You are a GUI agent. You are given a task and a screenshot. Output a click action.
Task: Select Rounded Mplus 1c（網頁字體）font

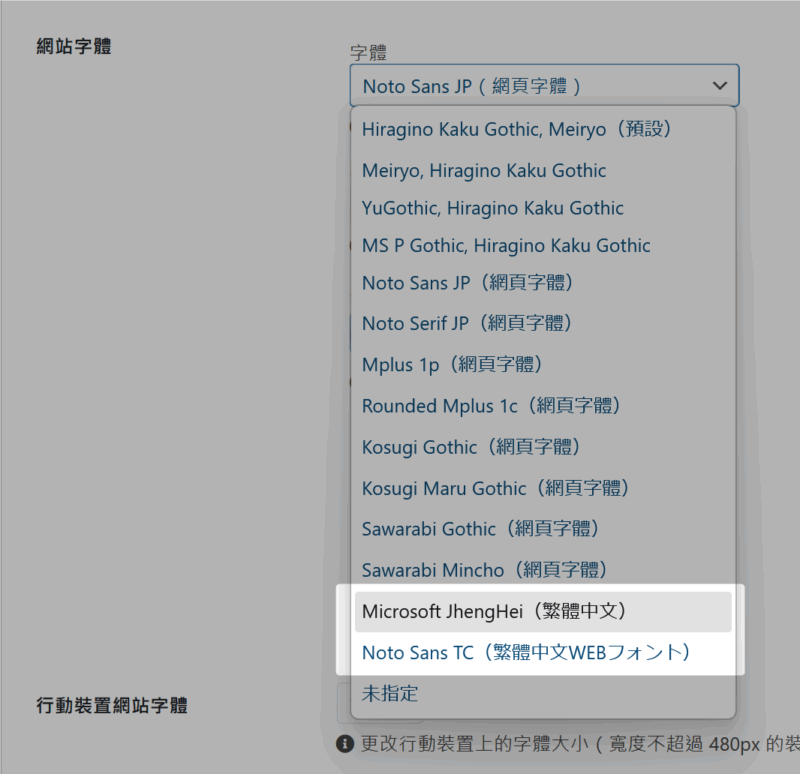point(543,406)
